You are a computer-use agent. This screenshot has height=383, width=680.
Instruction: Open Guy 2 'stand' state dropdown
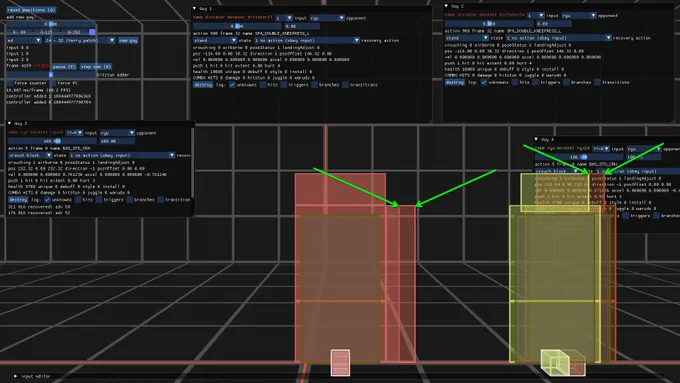467,38
